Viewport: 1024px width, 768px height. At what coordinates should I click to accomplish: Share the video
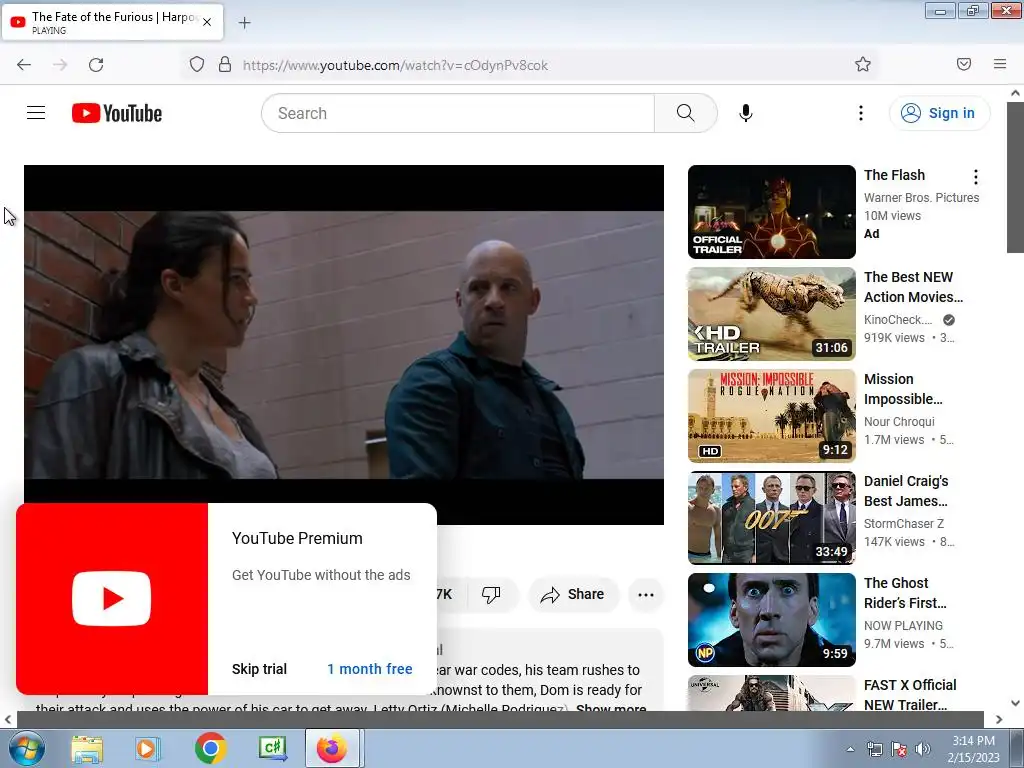pos(572,594)
